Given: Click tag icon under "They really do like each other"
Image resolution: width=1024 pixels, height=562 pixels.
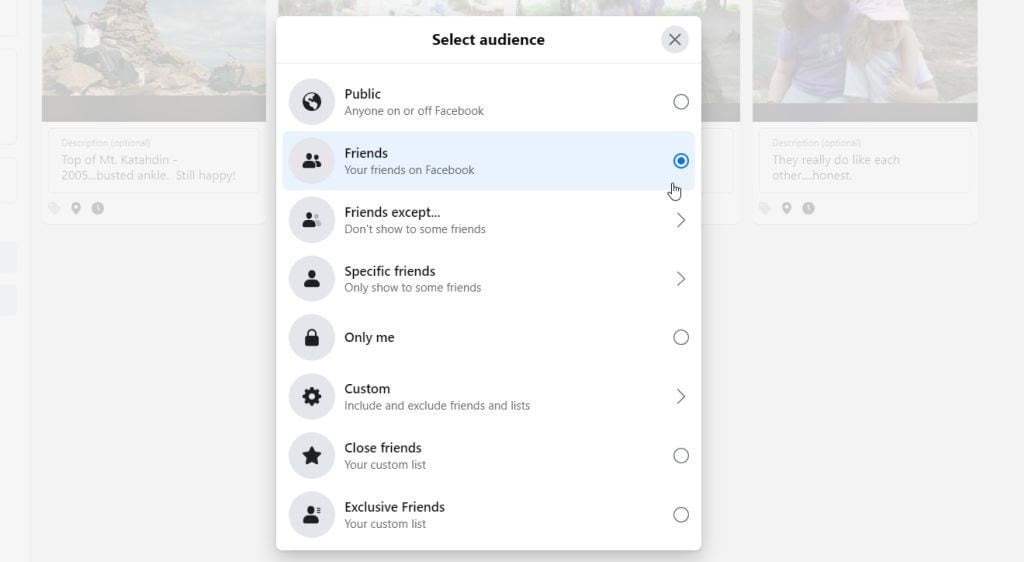Looking at the screenshot, I should point(765,208).
